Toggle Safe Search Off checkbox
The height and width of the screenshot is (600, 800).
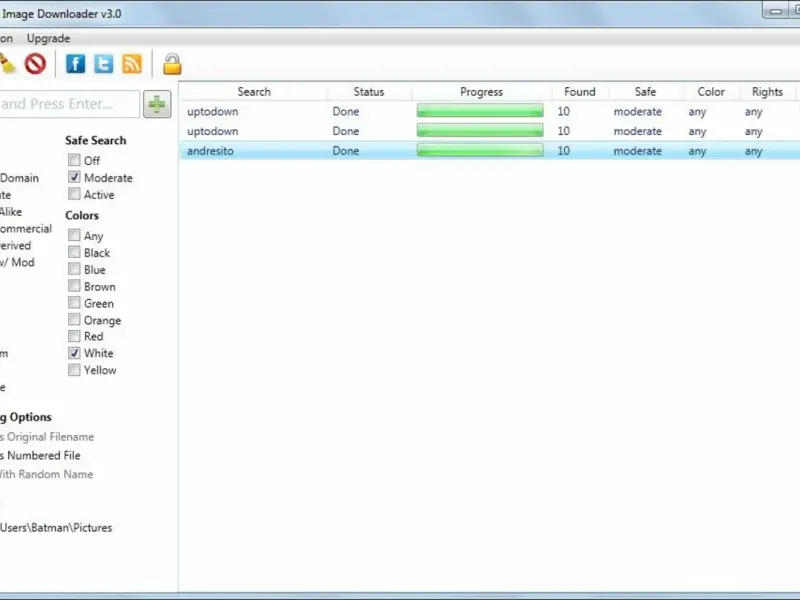click(x=74, y=160)
